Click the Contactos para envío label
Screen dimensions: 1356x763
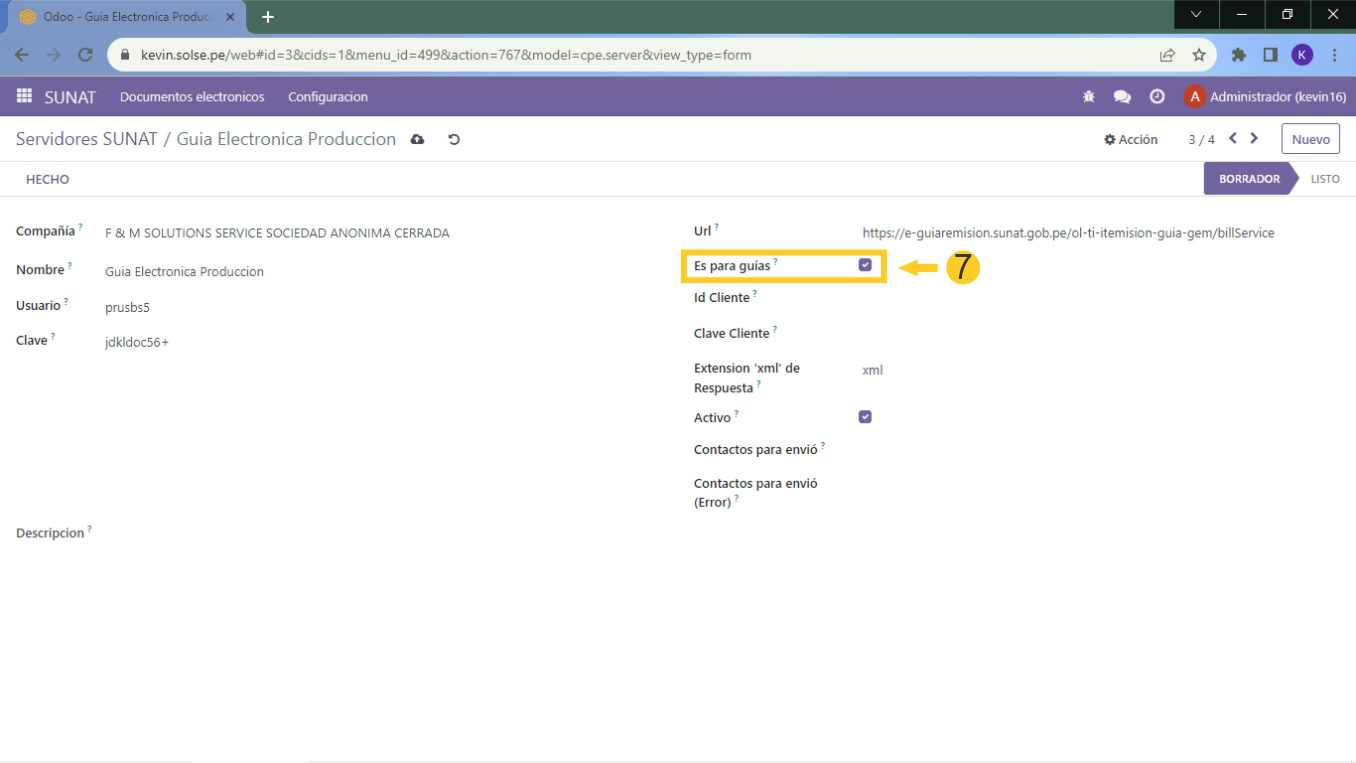(756, 450)
